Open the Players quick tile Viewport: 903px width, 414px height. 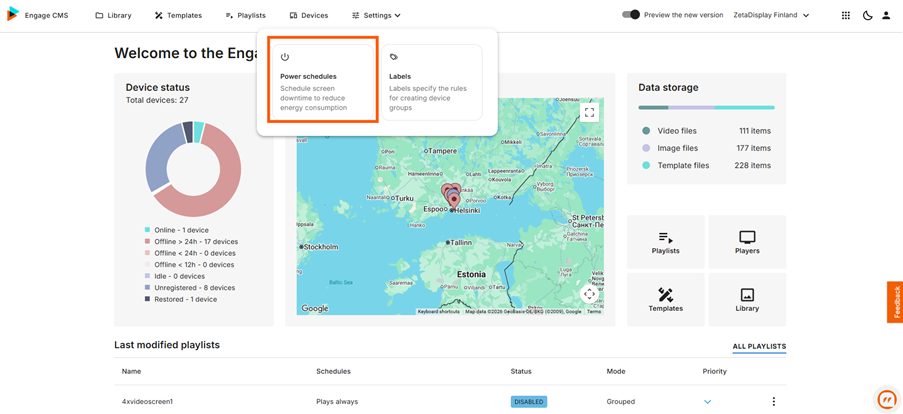click(x=747, y=242)
